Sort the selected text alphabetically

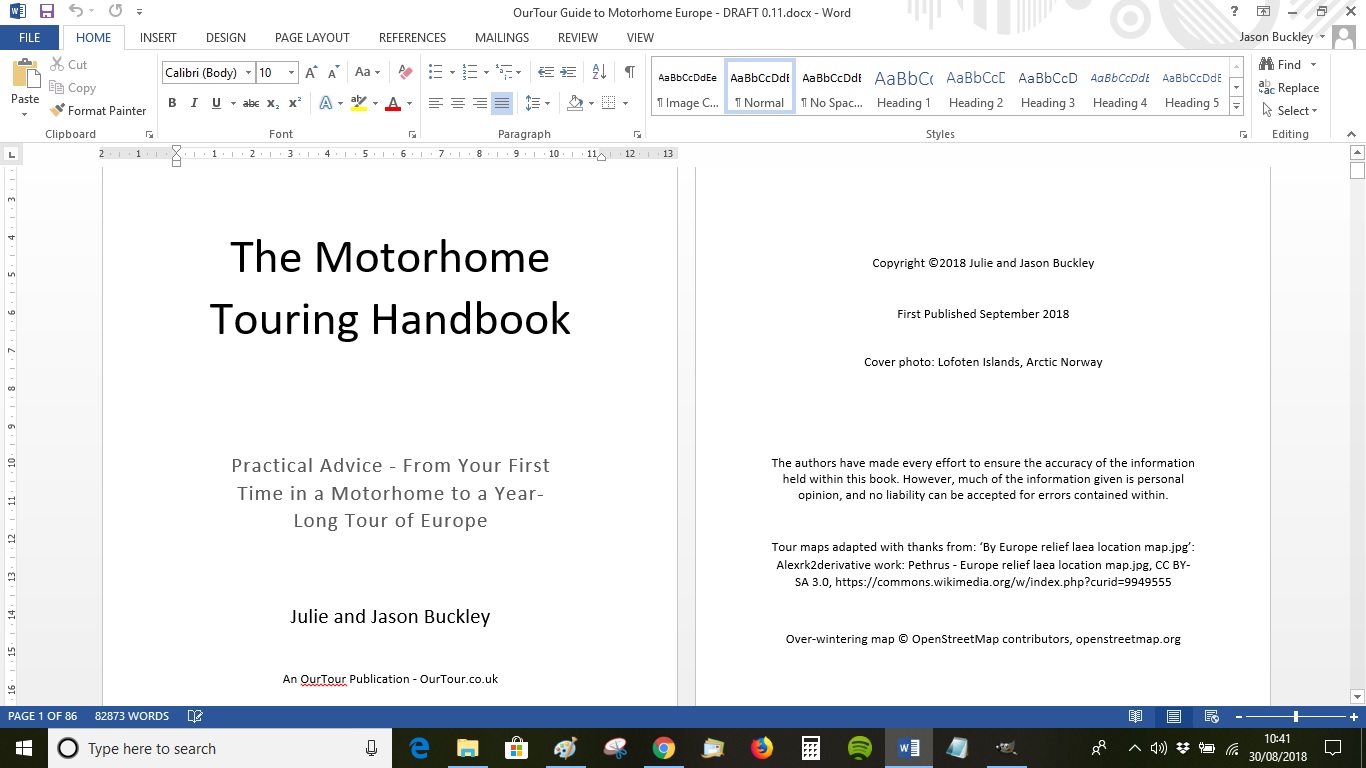[x=598, y=72]
